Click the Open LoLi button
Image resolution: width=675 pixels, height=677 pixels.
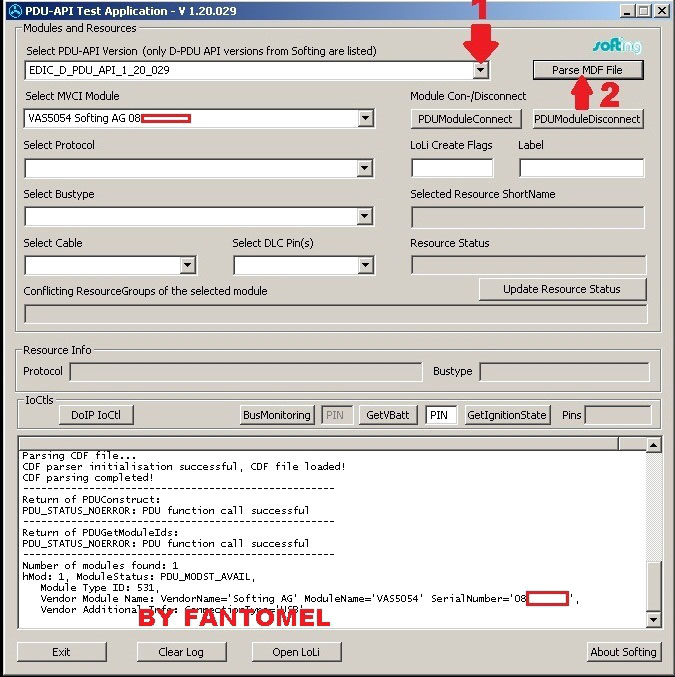tap(296, 652)
